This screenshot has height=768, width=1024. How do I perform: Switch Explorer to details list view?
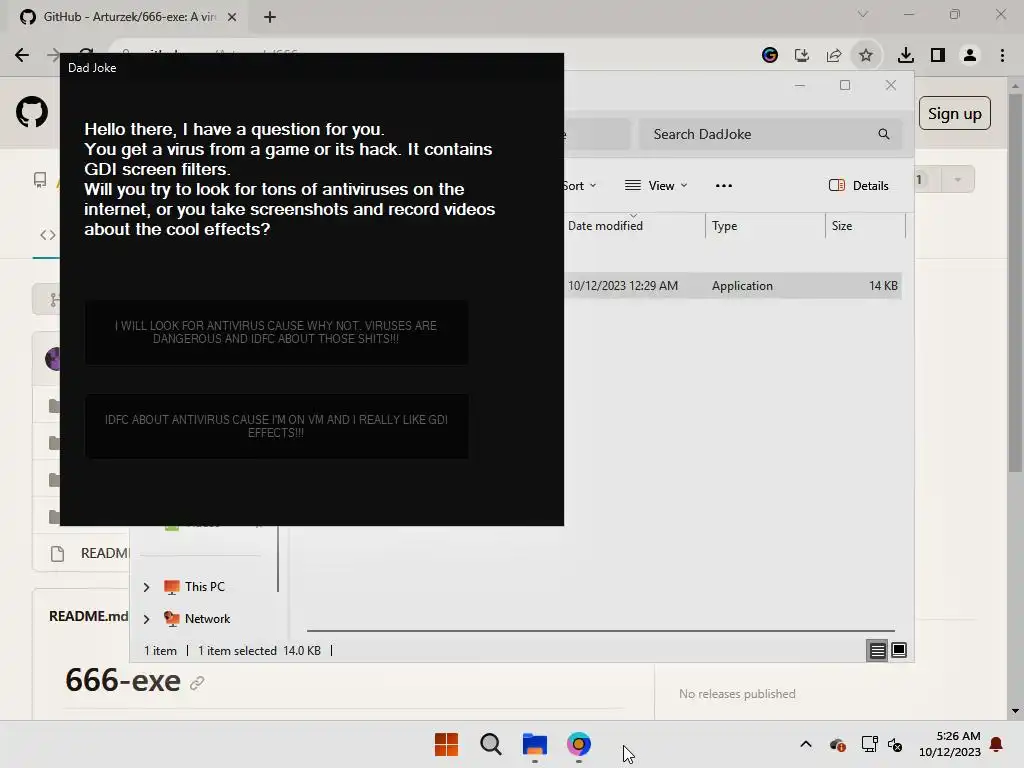[x=877, y=650]
